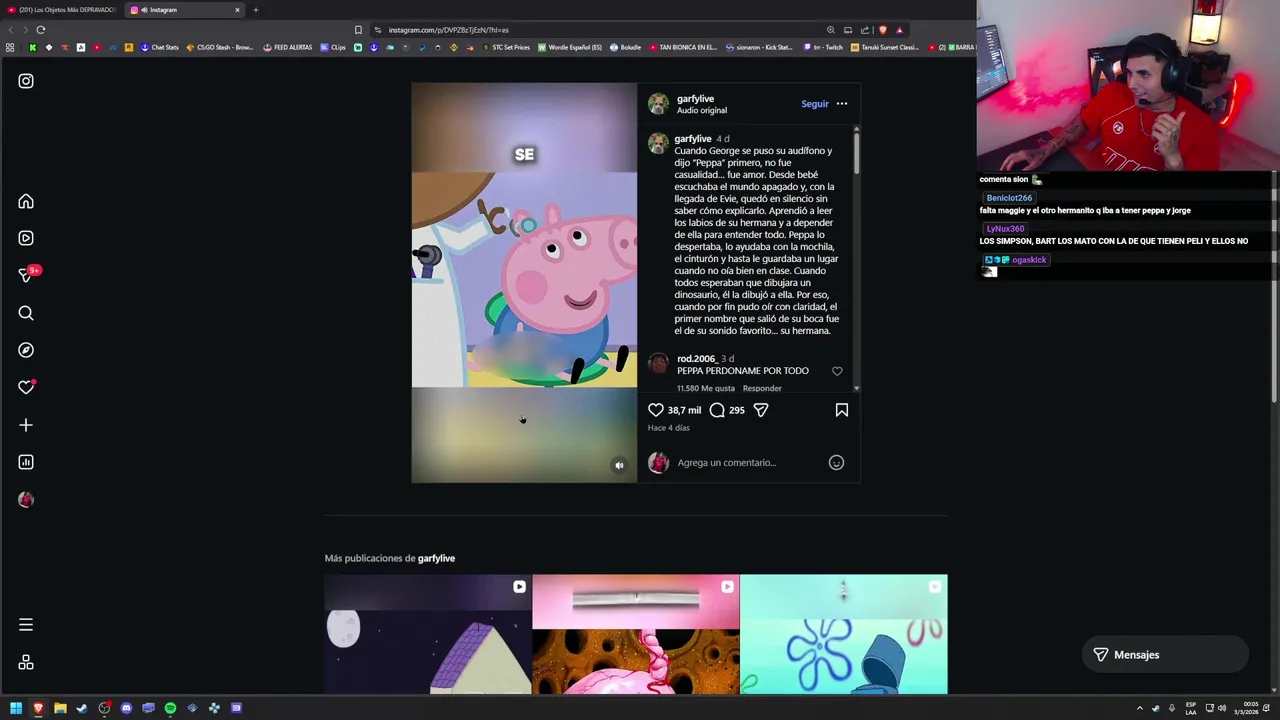
Task: Create a new post with plus icon
Action: (x=26, y=425)
